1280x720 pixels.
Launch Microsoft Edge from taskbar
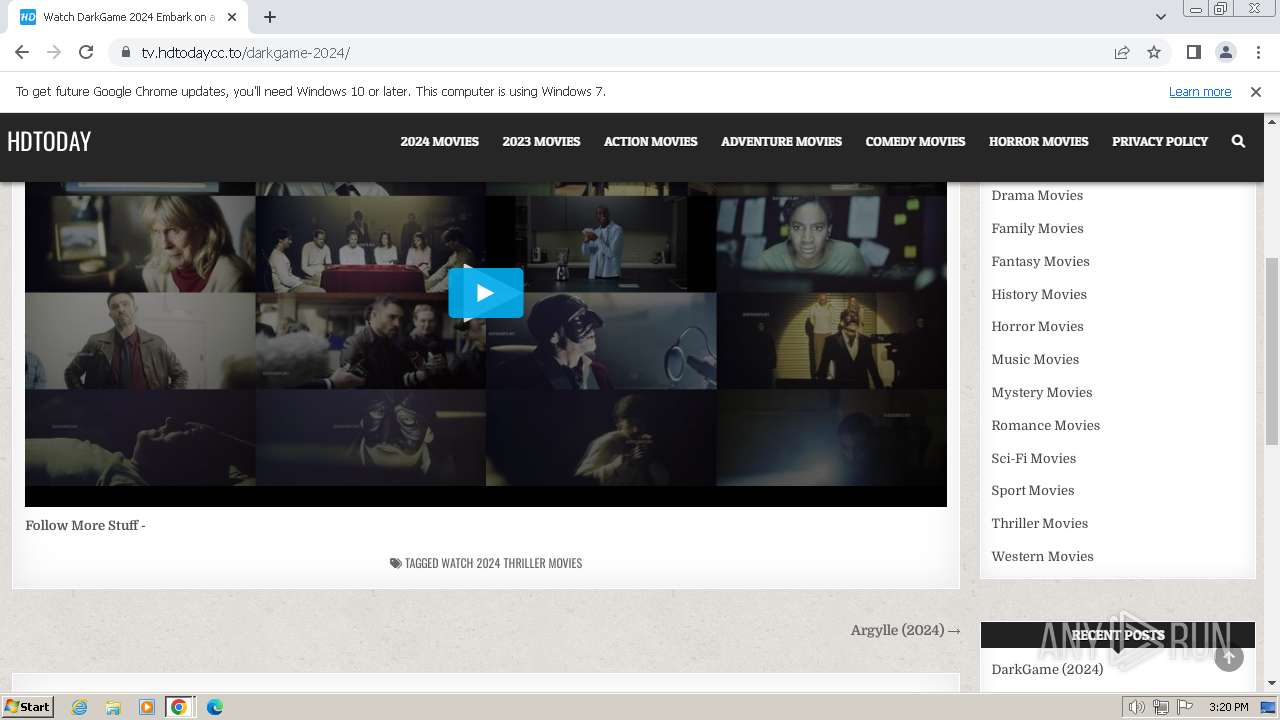[x=215, y=707]
